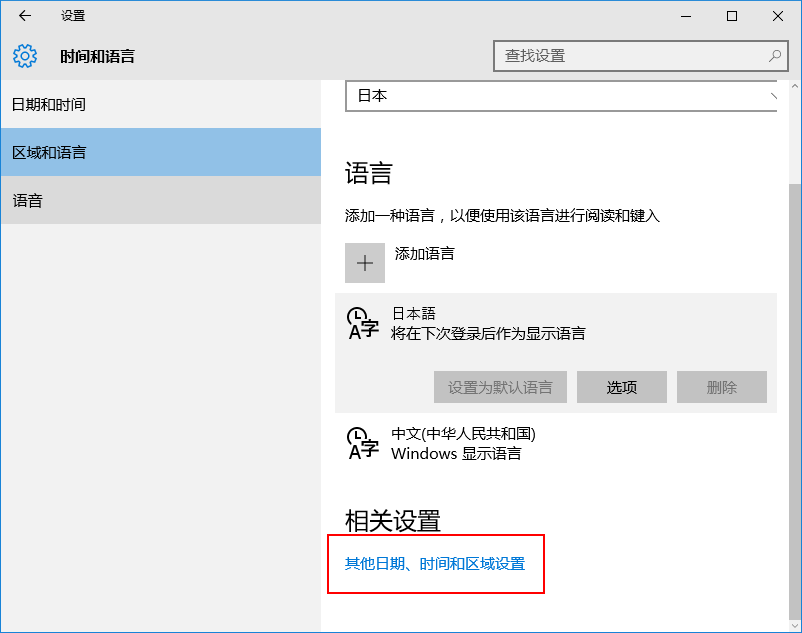This screenshot has width=802, height=633.
Task: Click the plus icon to add language
Action: tap(365, 263)
